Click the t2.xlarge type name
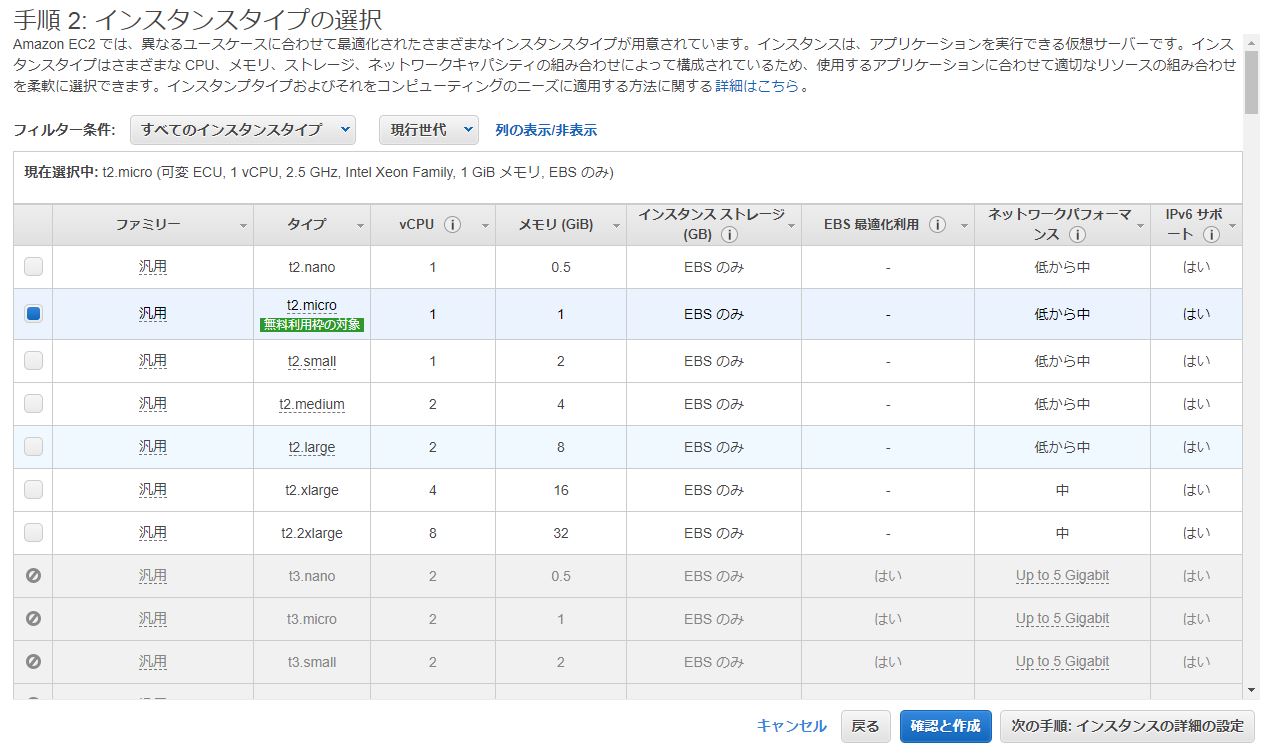The image size is (1268, 756). 312,490
